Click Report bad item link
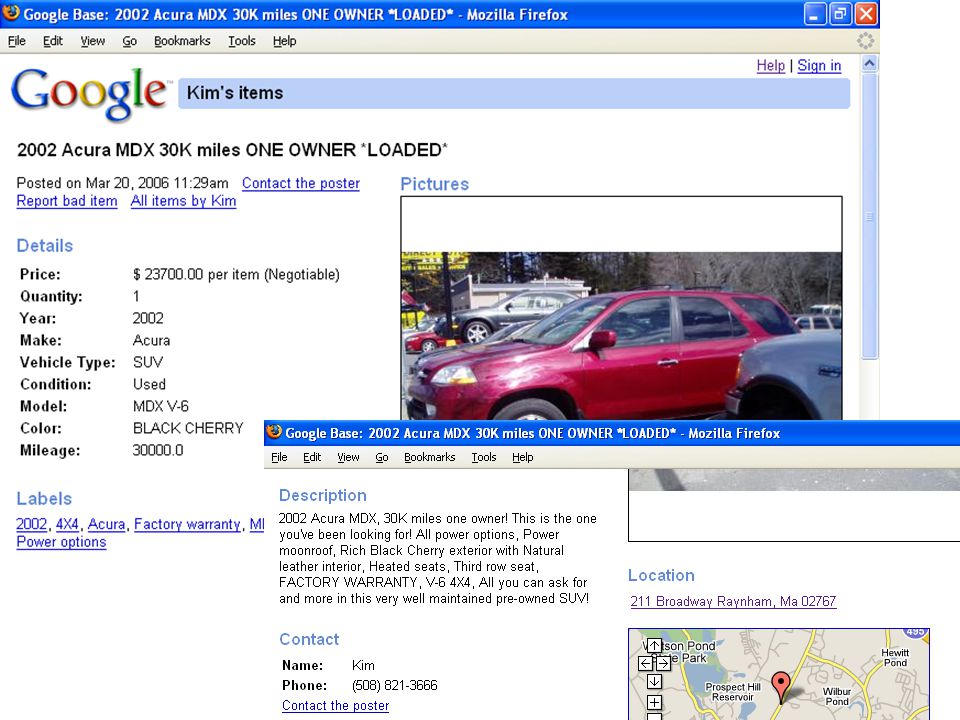Screen dimensions: 960x720 67,201
